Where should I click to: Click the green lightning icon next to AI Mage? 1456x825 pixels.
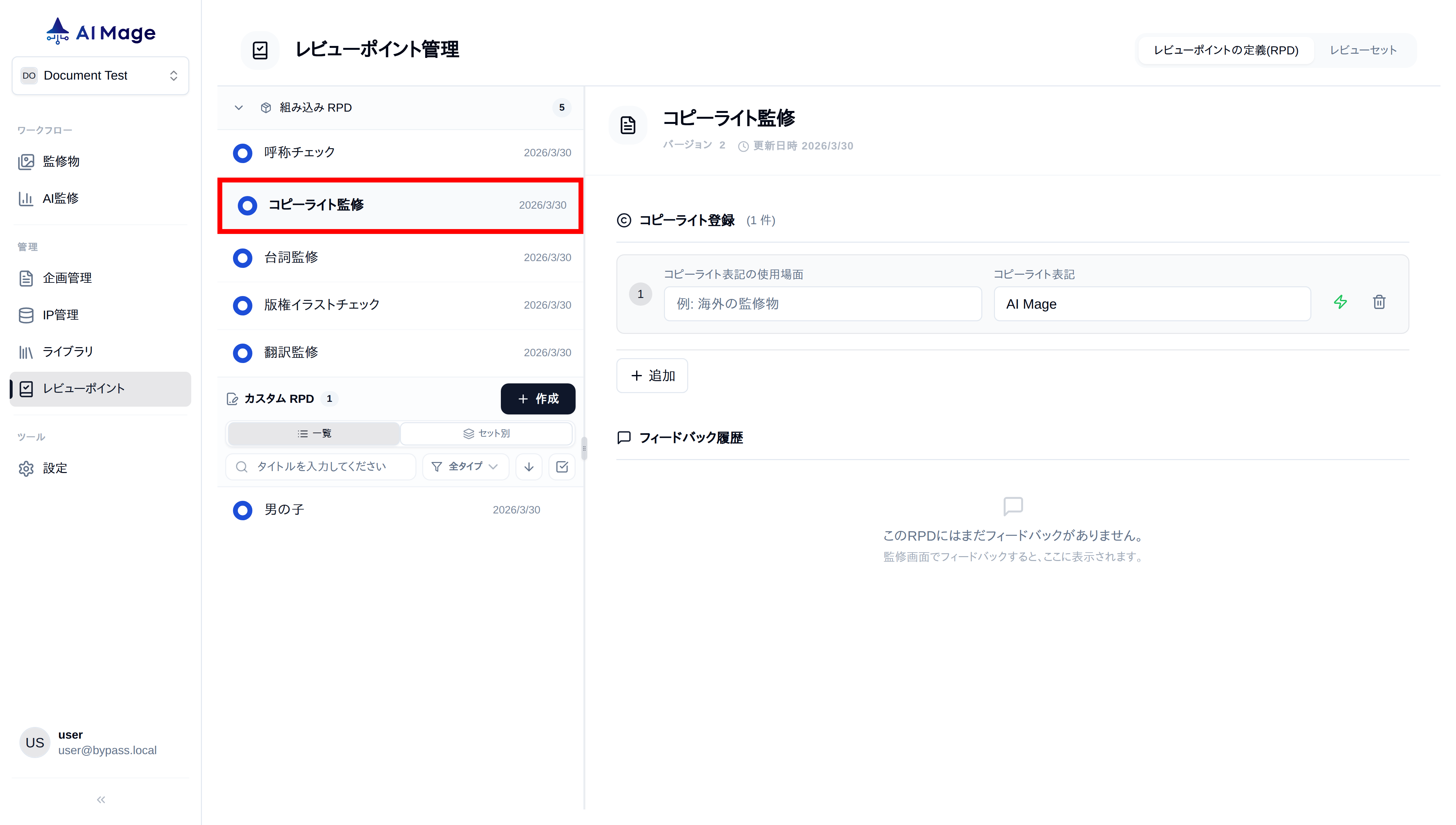(x=1341, y=302)
